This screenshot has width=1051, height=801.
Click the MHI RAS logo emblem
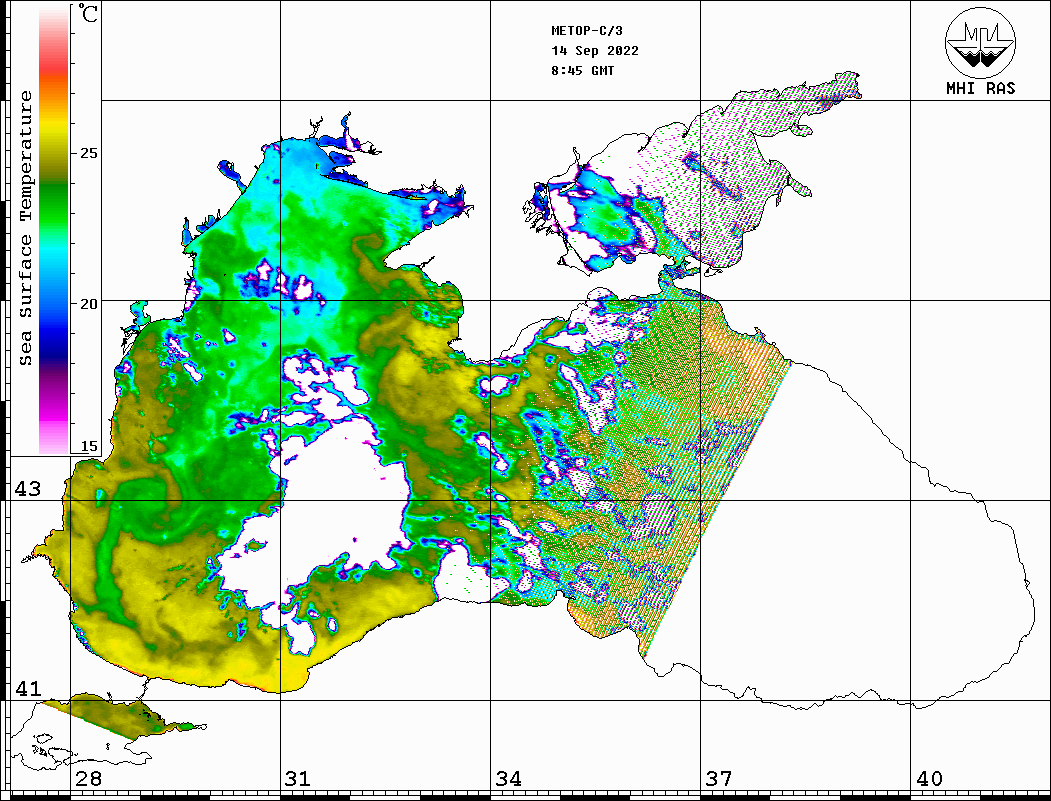coord(981,43)
